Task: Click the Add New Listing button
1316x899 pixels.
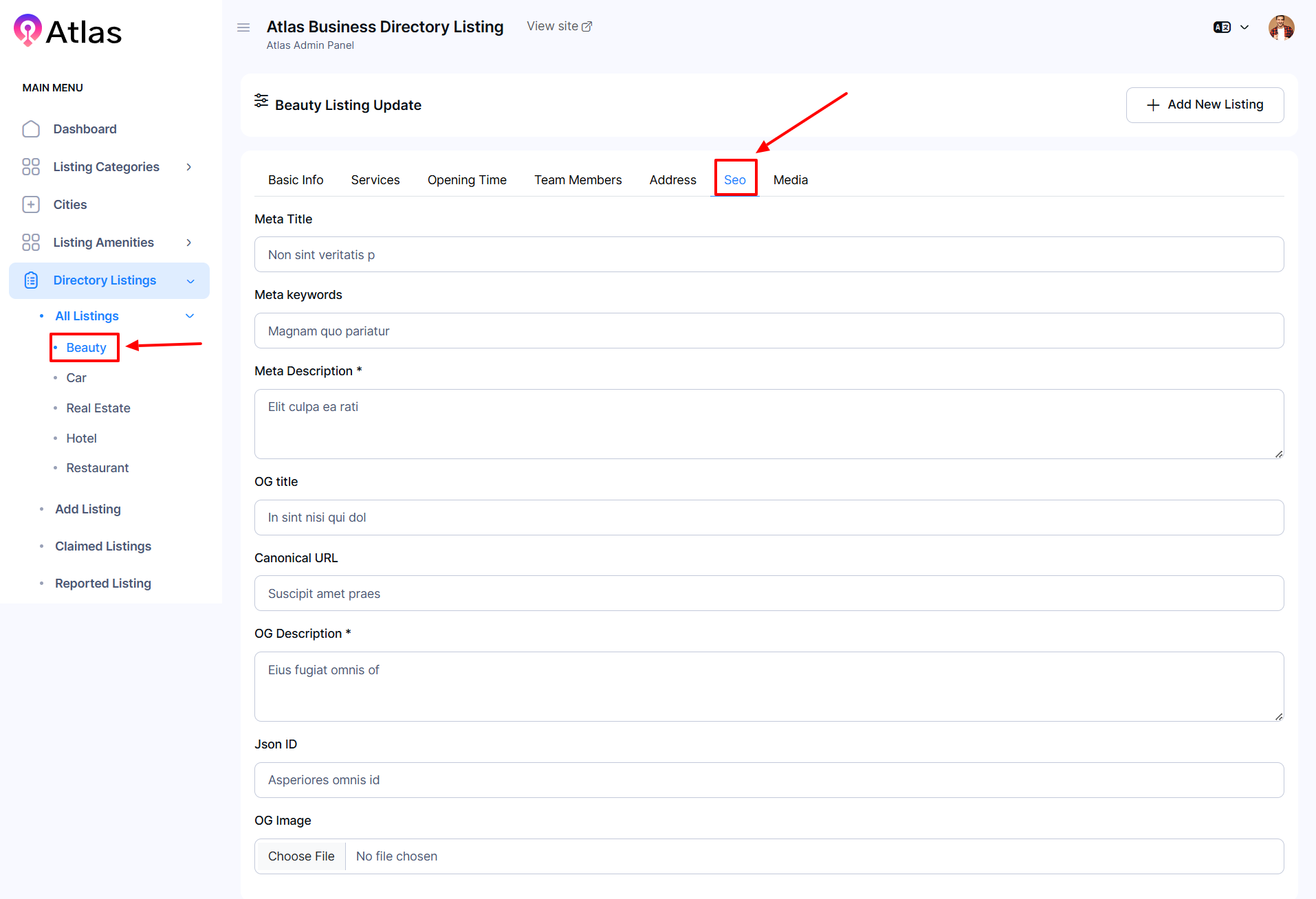Action: coord(1205,105)
